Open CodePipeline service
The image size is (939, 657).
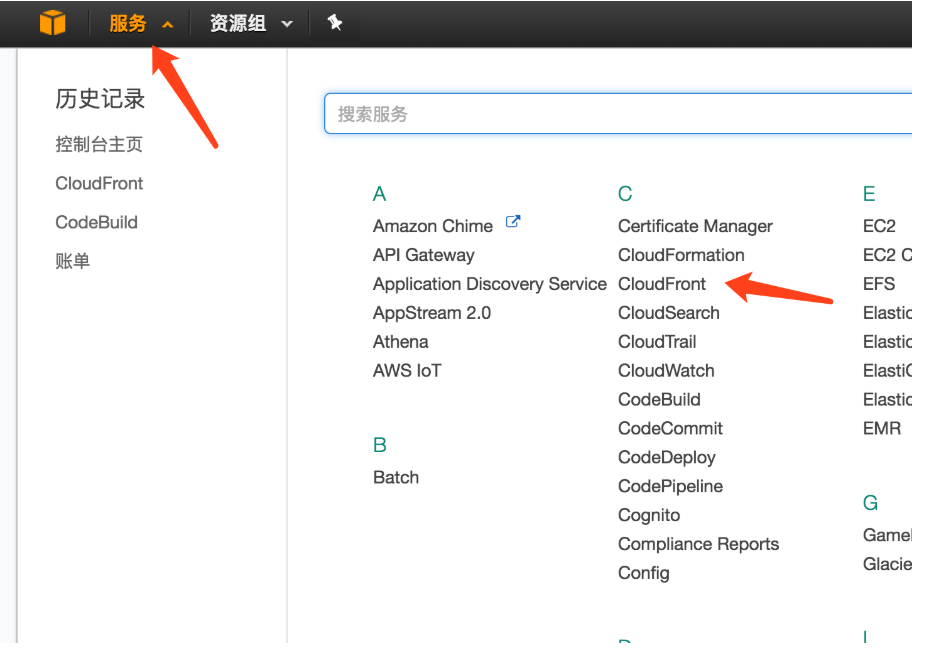(670, 486)
